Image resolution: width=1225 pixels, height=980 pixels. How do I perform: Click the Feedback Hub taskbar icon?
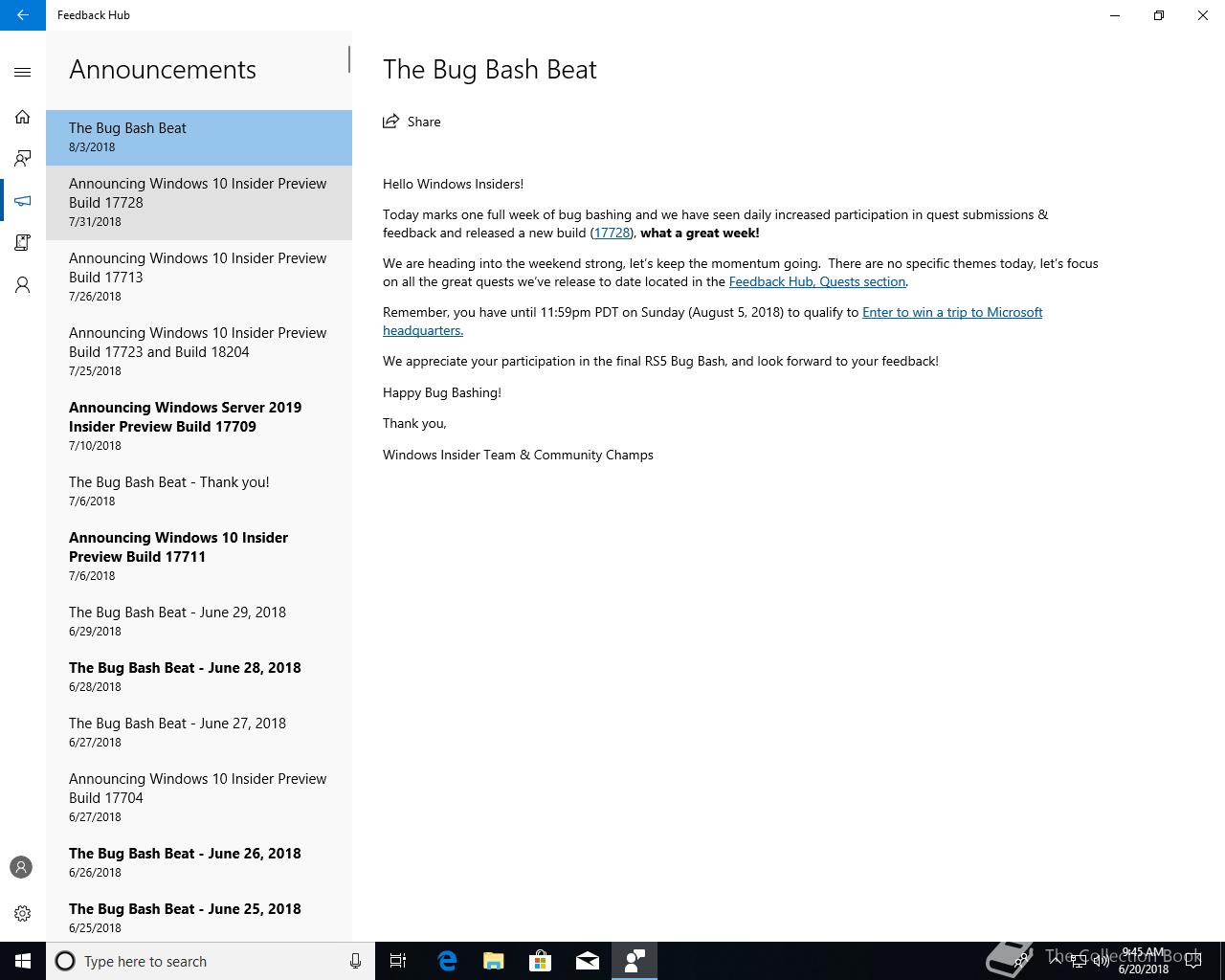(x=634, y=961)
